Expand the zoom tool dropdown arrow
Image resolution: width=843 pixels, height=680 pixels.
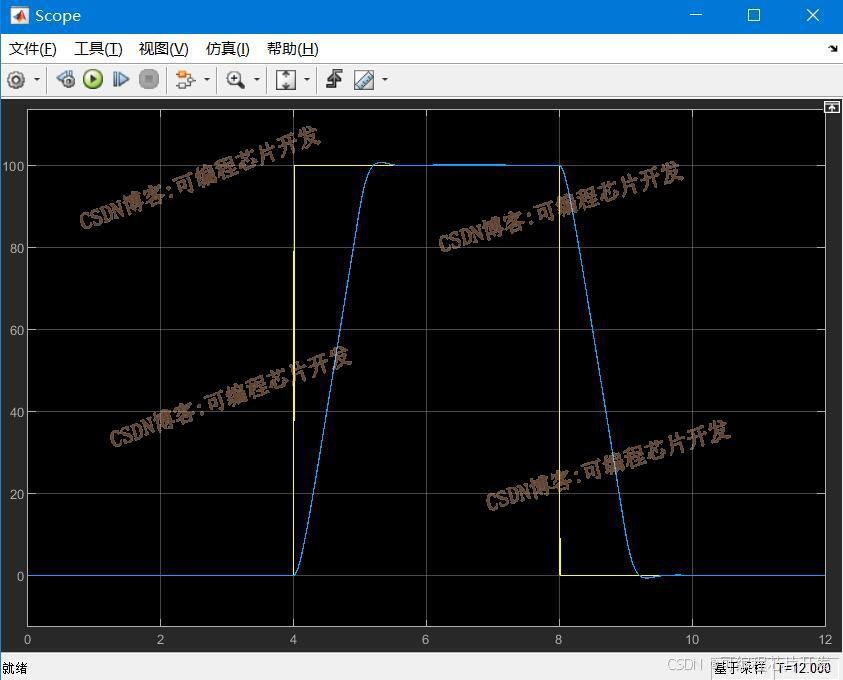[256, 80]
